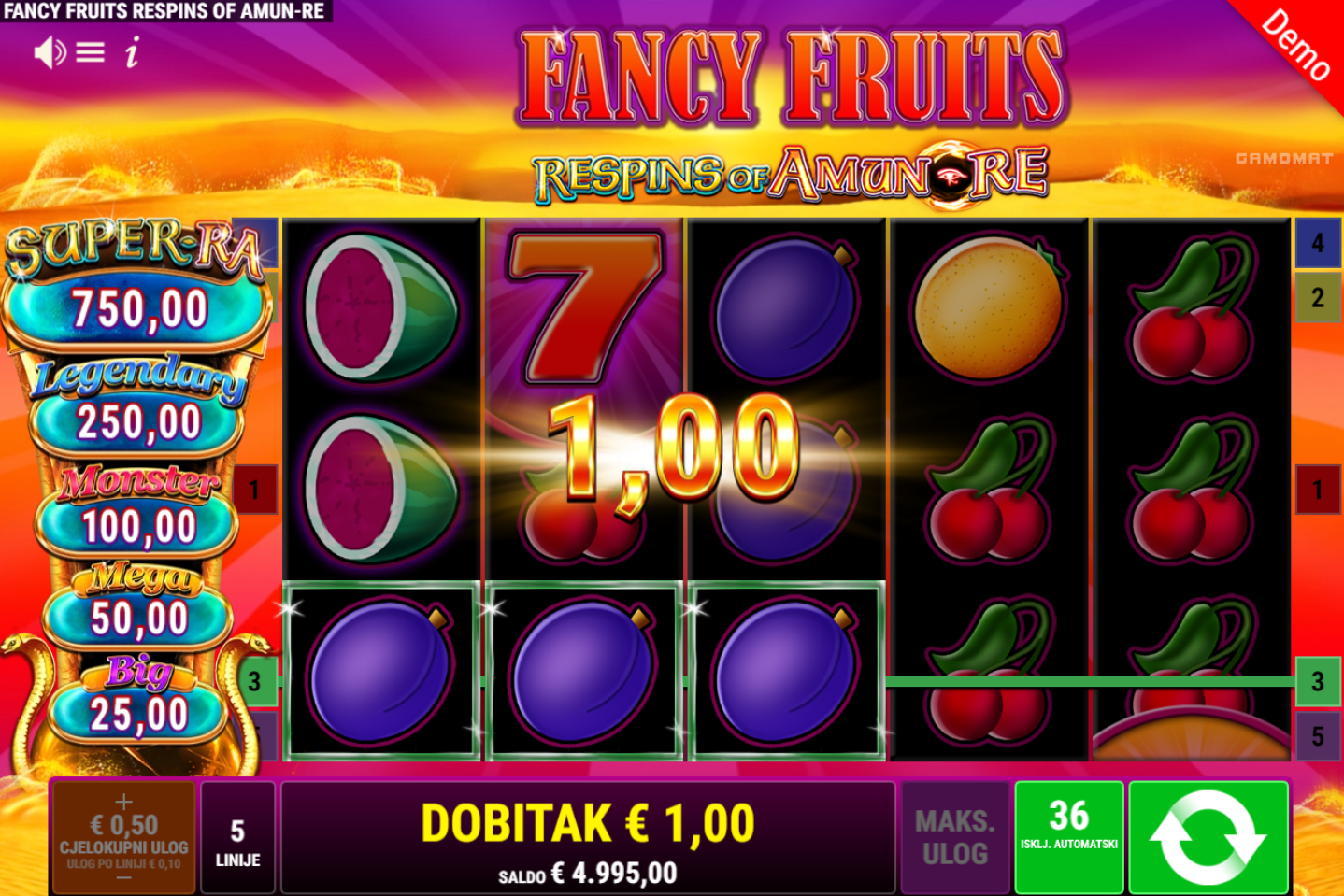1344x896 pixels.
Task: Decrease total bet with minus sign
Action: pyautogui.click(x=123, y=878)
